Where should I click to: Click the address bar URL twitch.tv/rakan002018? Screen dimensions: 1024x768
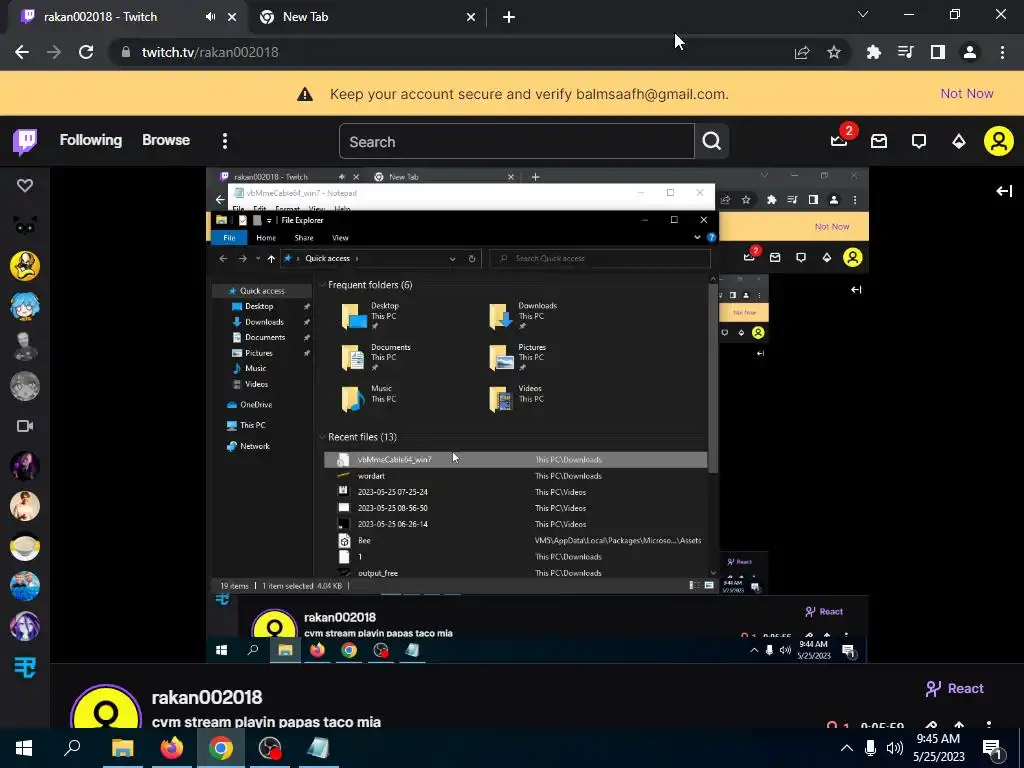click(x=210, y=52)
